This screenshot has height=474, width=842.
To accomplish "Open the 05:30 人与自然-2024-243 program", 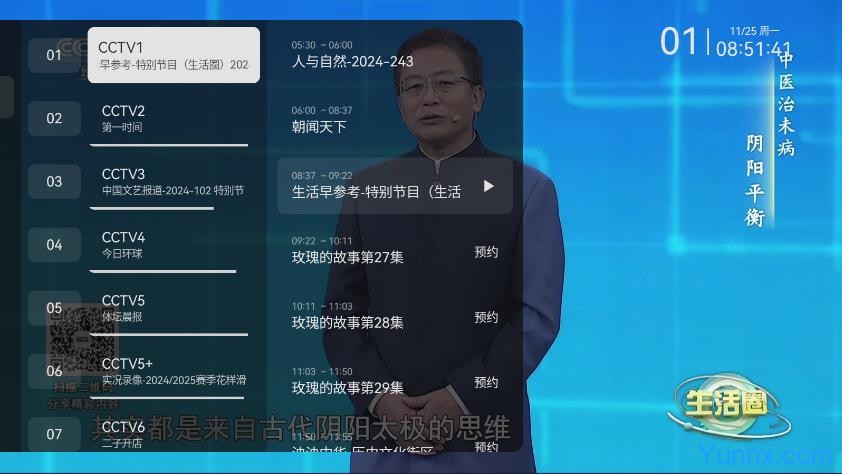I will pos(395,55).
